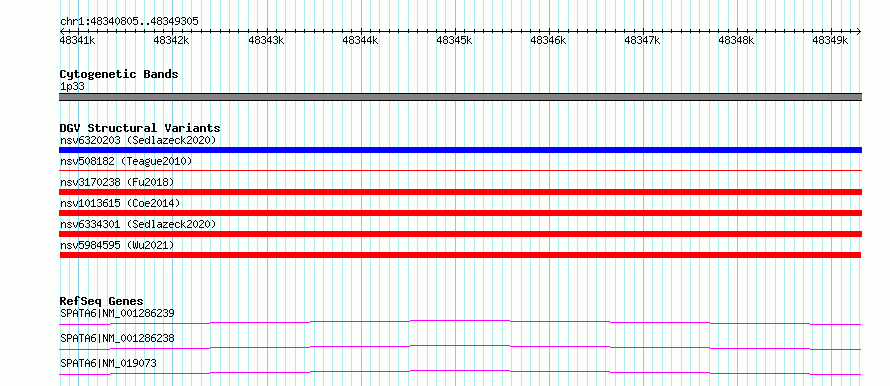Image resolution: width=890 pixels, height=386 pixels.
Task: Click the blue nsv6320203 variant bar
Action: (460, 150)
